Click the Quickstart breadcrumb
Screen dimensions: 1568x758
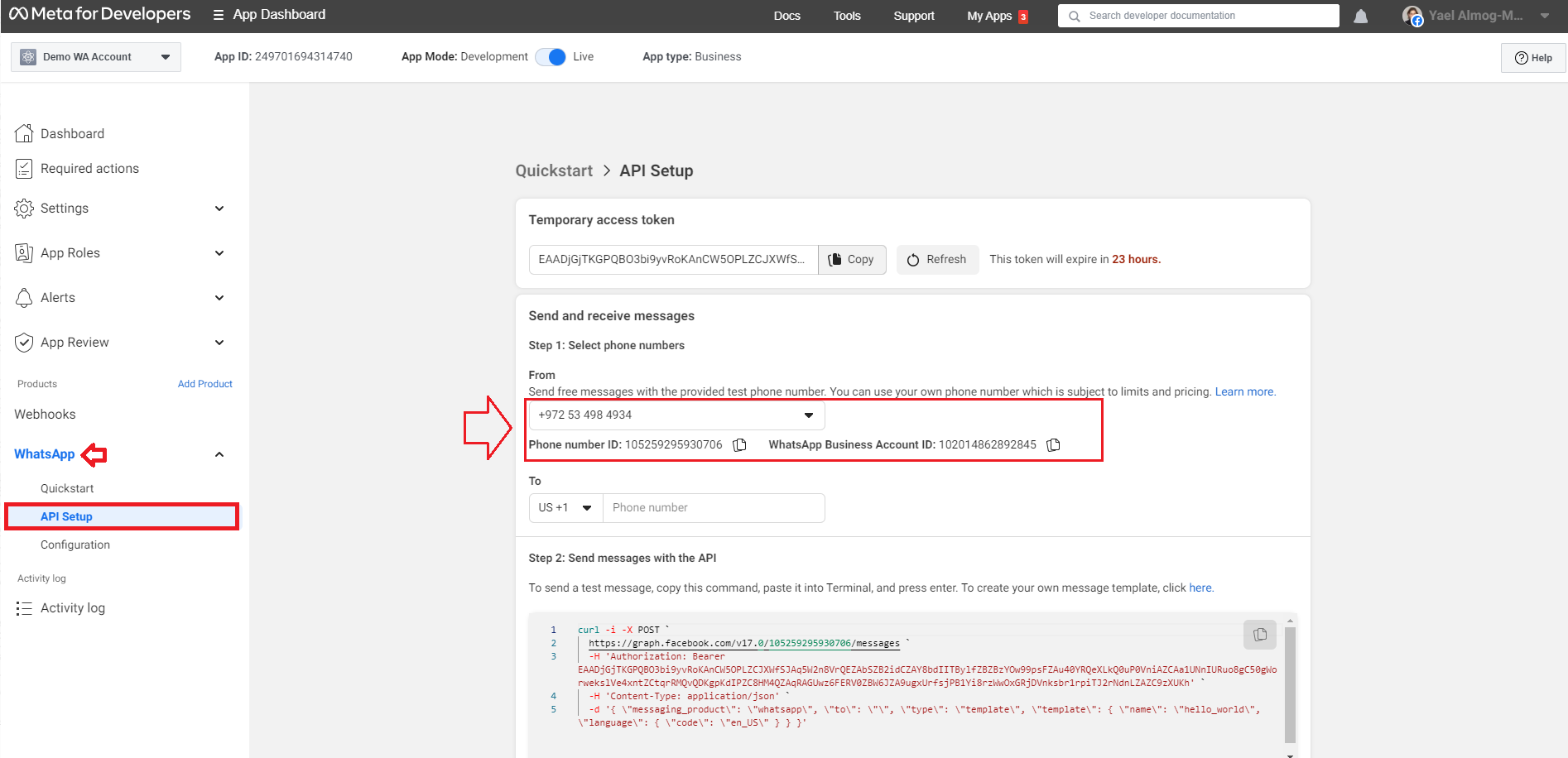[554, 171]
